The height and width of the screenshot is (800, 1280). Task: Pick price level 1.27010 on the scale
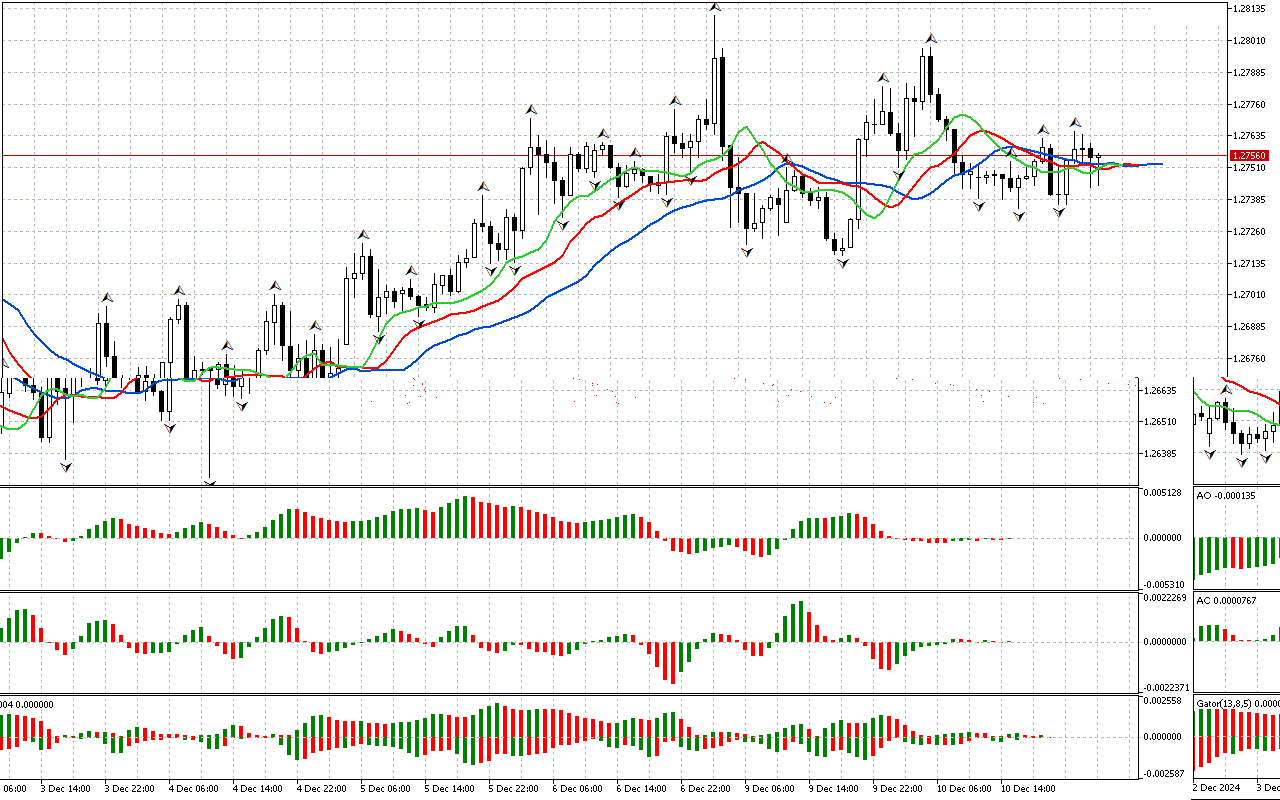pyautogui.click(x=1249, y=295)
